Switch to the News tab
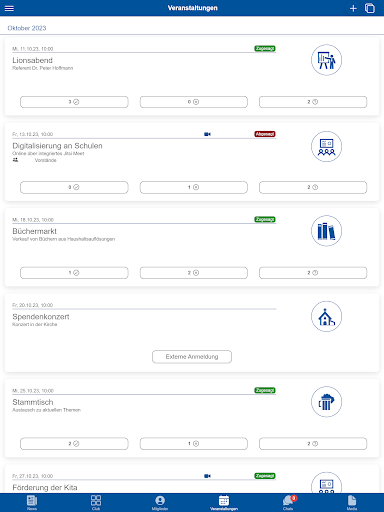The width and height of the screenshot is (384, 512). pos(32,503)
